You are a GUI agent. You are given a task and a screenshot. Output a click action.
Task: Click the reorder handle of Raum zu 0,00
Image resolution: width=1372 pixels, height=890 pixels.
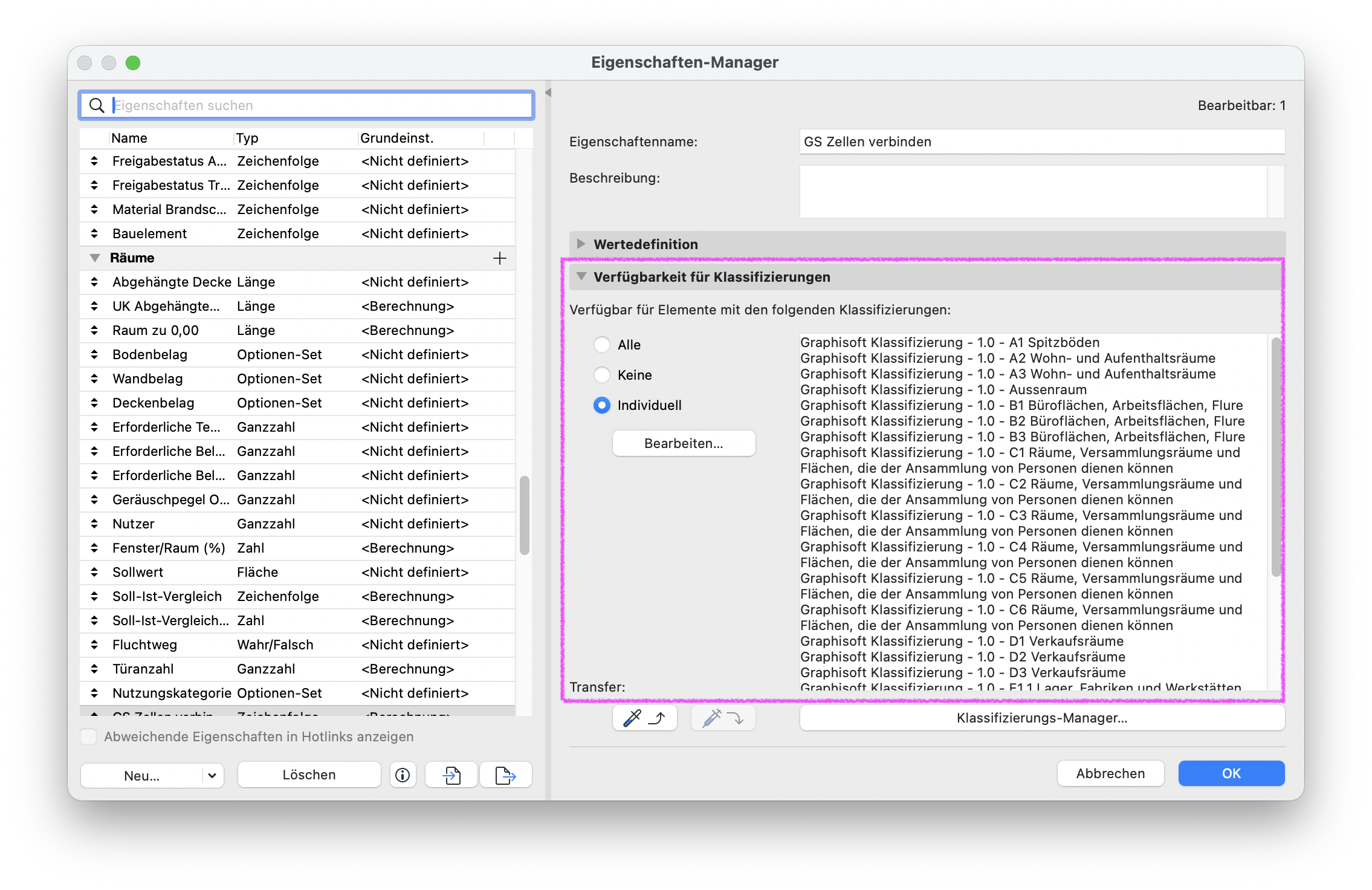94,331
